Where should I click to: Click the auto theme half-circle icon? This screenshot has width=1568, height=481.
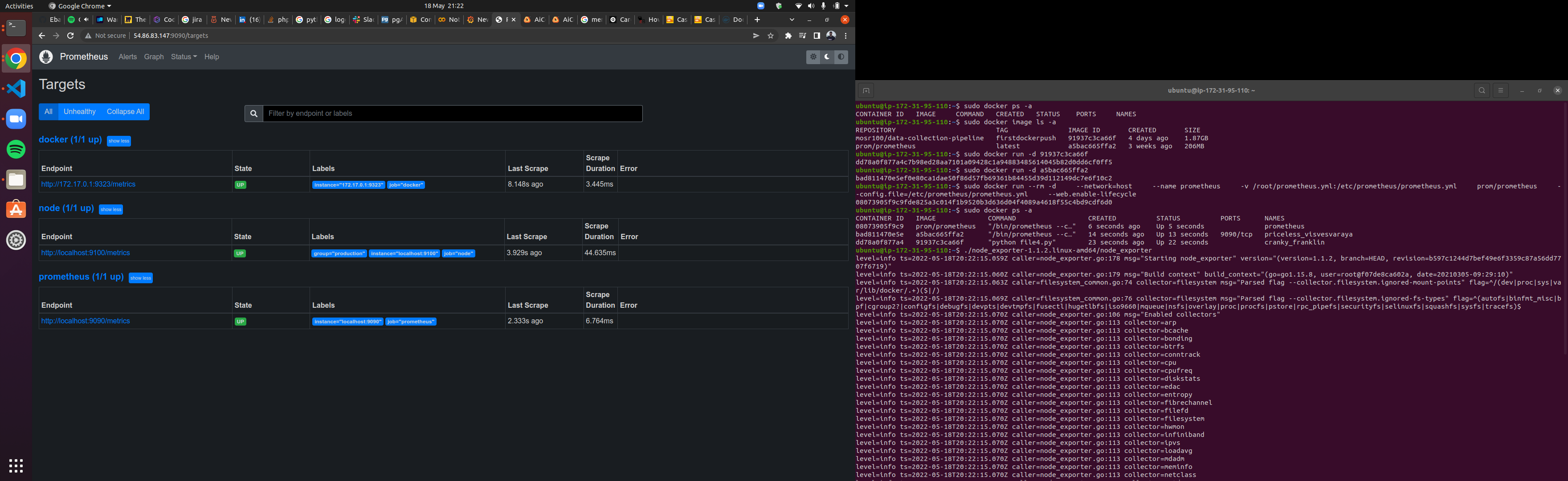[x=841, y=57]
